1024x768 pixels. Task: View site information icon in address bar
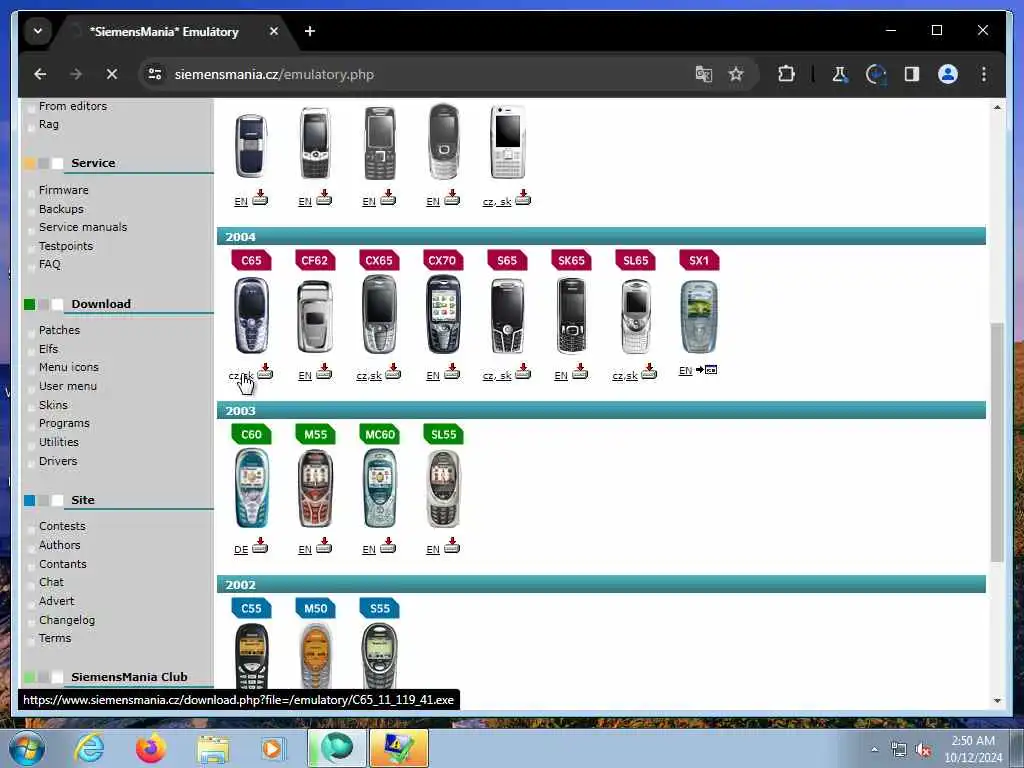coord(155,74)
